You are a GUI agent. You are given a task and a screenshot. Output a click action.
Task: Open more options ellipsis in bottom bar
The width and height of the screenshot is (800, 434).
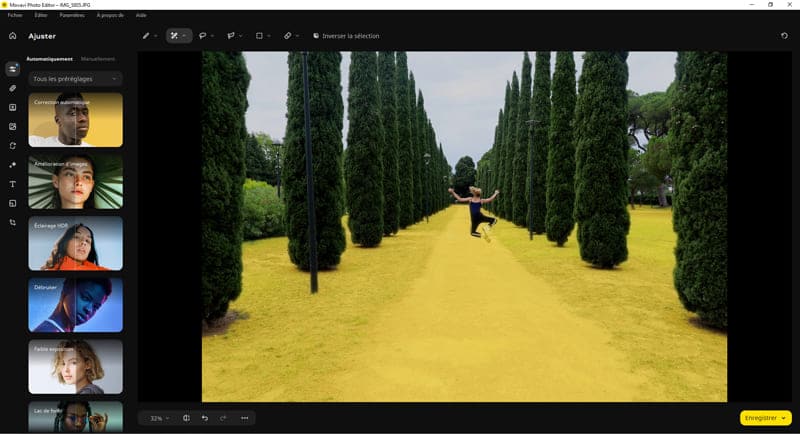pos(244,418)
